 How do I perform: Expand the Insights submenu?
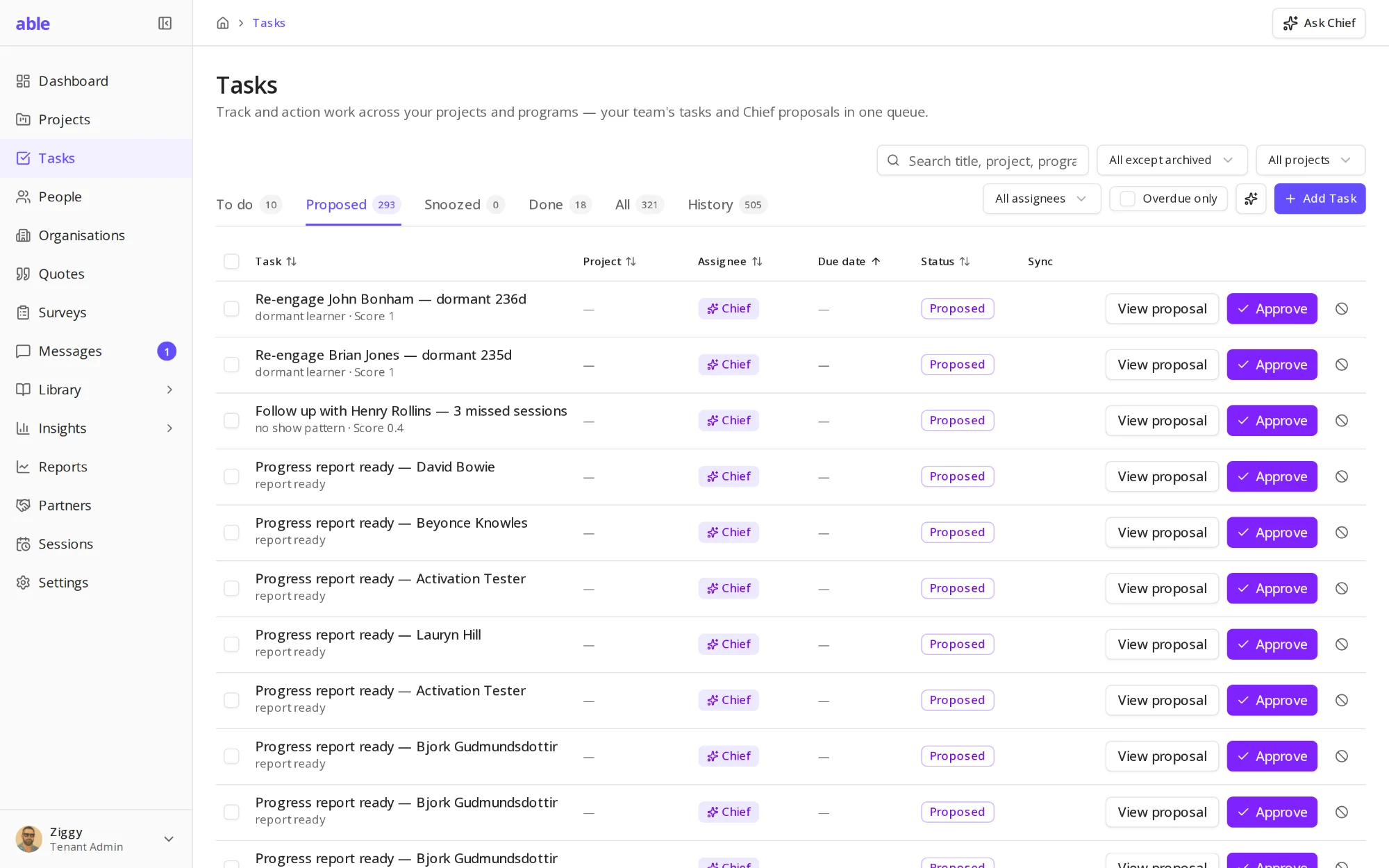click(x=169, y=428)
